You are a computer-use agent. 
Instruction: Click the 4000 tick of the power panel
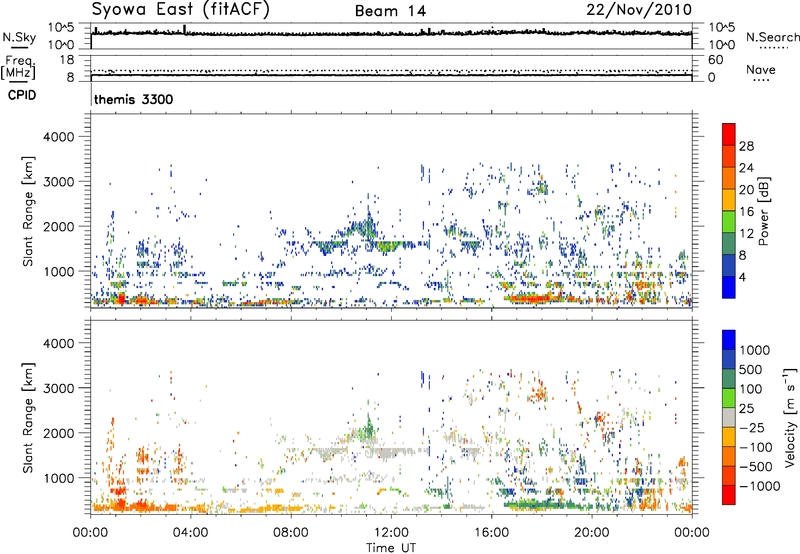(59, 137)
